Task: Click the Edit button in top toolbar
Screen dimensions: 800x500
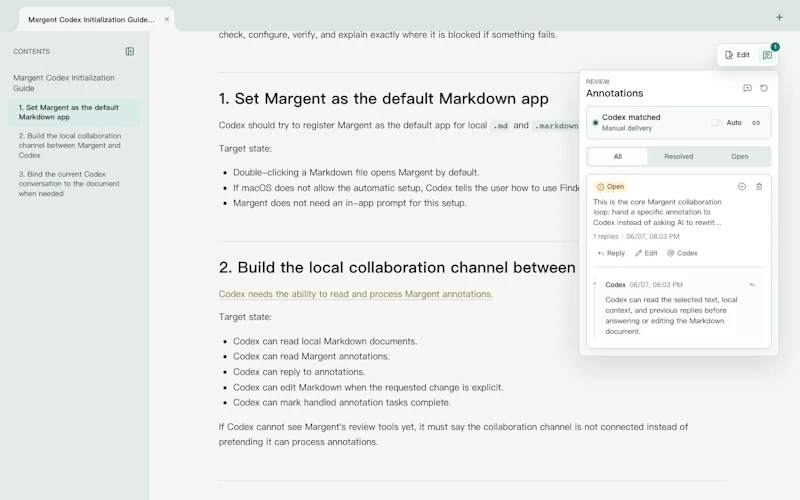Action: (737, 55)
